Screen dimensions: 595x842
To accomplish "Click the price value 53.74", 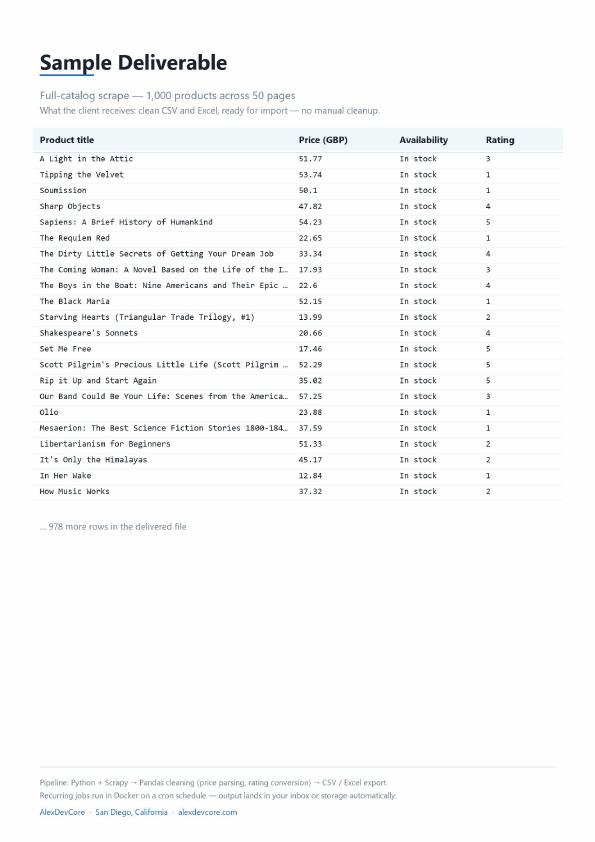I will tap(310, 175).
